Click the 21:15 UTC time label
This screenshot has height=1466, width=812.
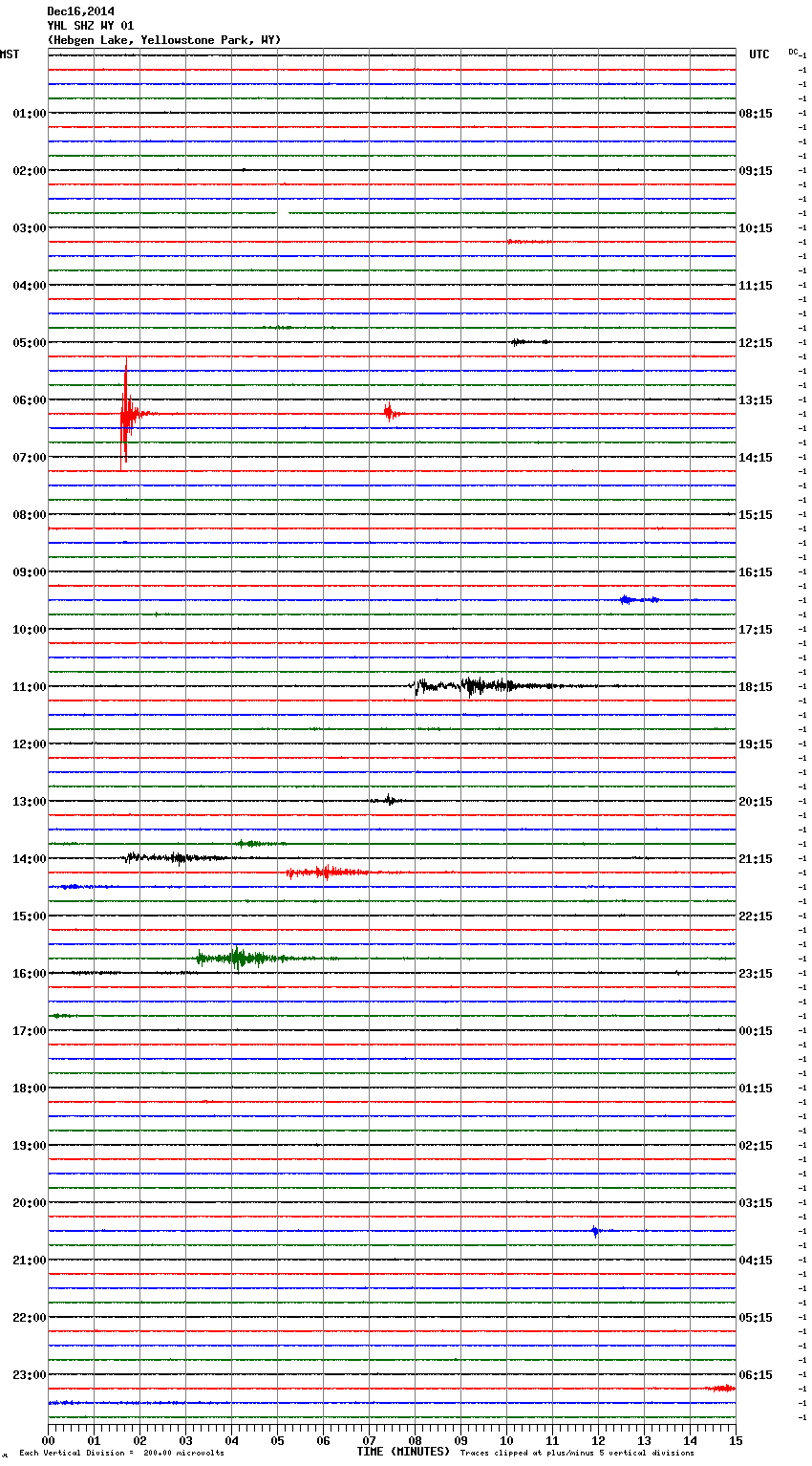756,859
